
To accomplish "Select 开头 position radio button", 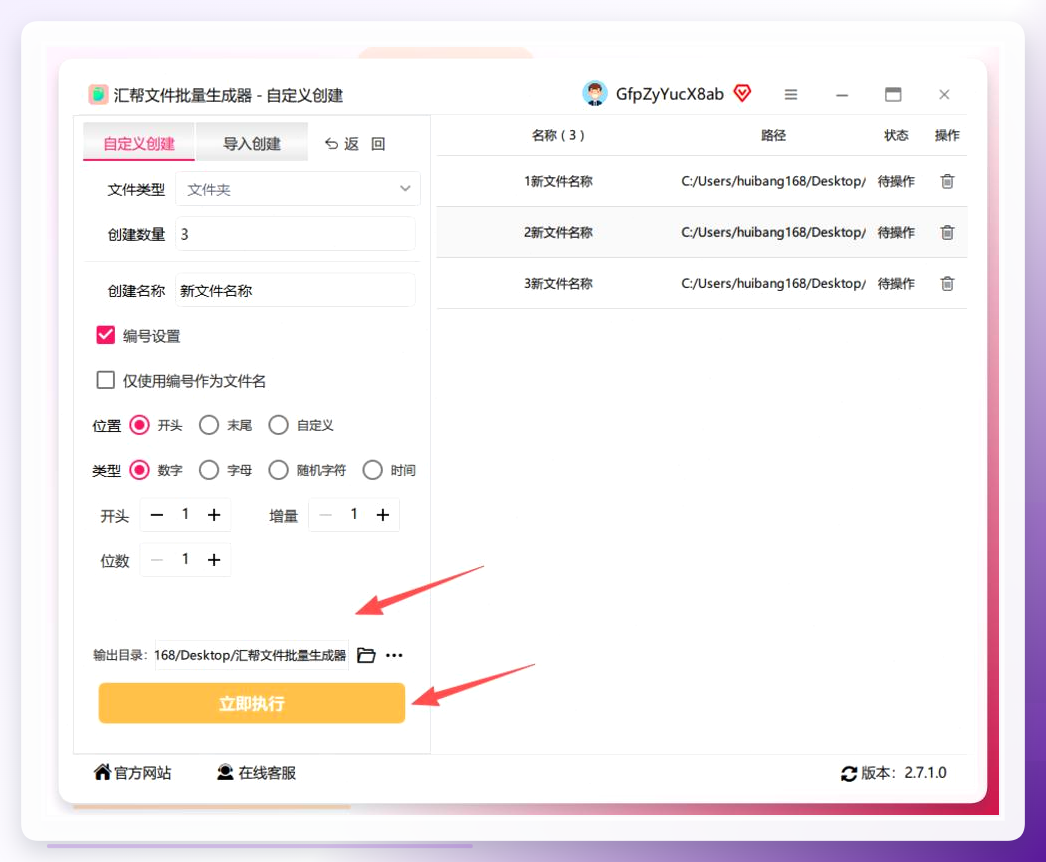I will coord(139,425).
